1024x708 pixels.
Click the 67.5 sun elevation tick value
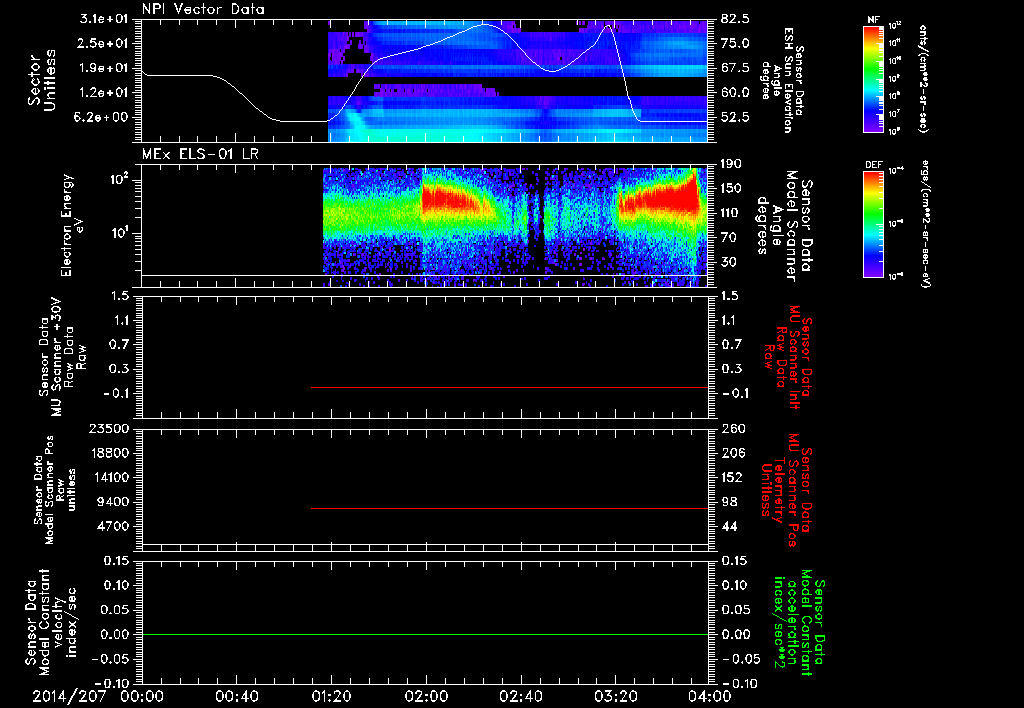coord(735,68)
